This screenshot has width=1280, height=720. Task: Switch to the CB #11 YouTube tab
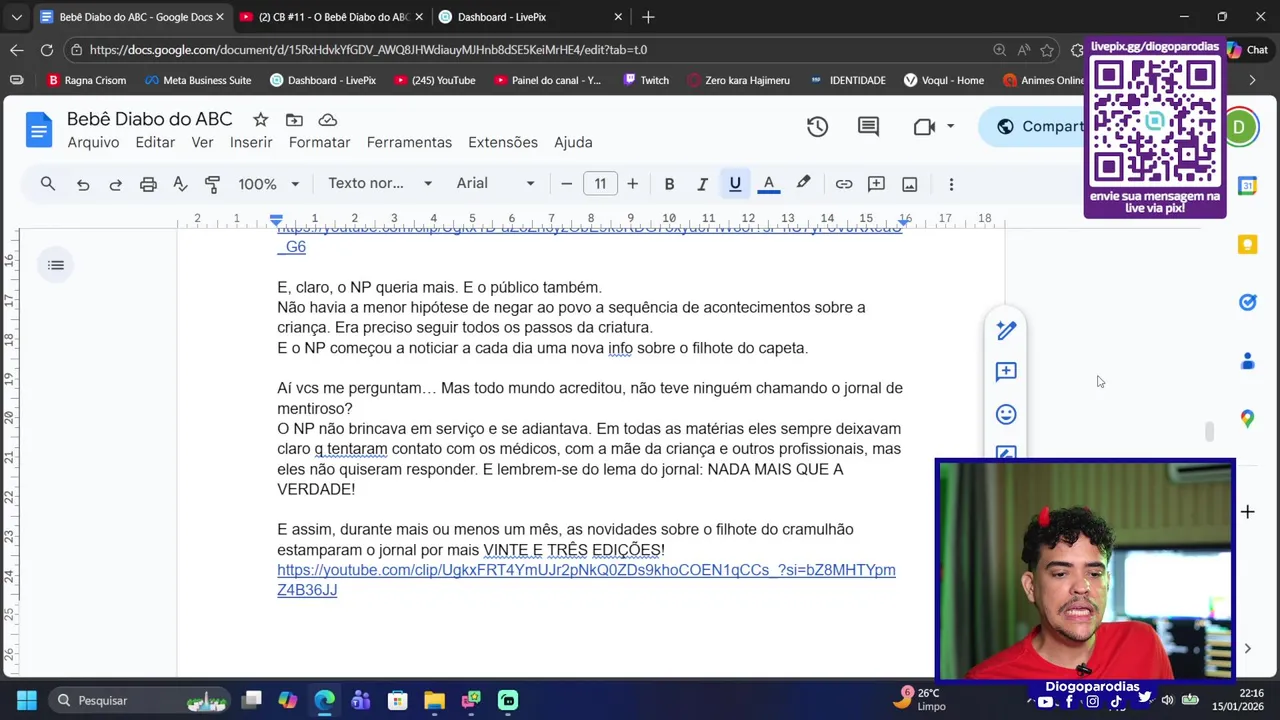point(332,17)
